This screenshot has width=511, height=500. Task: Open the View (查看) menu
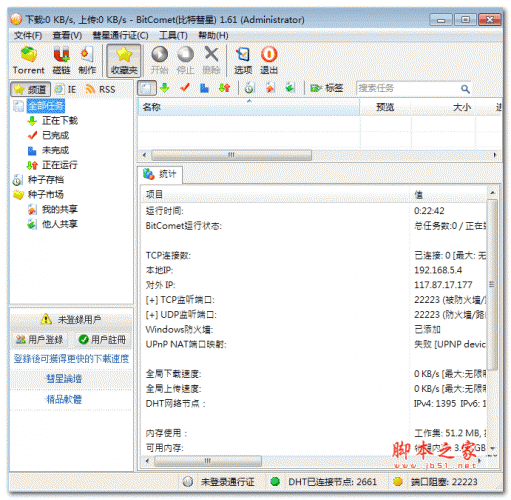coord(67,35)
